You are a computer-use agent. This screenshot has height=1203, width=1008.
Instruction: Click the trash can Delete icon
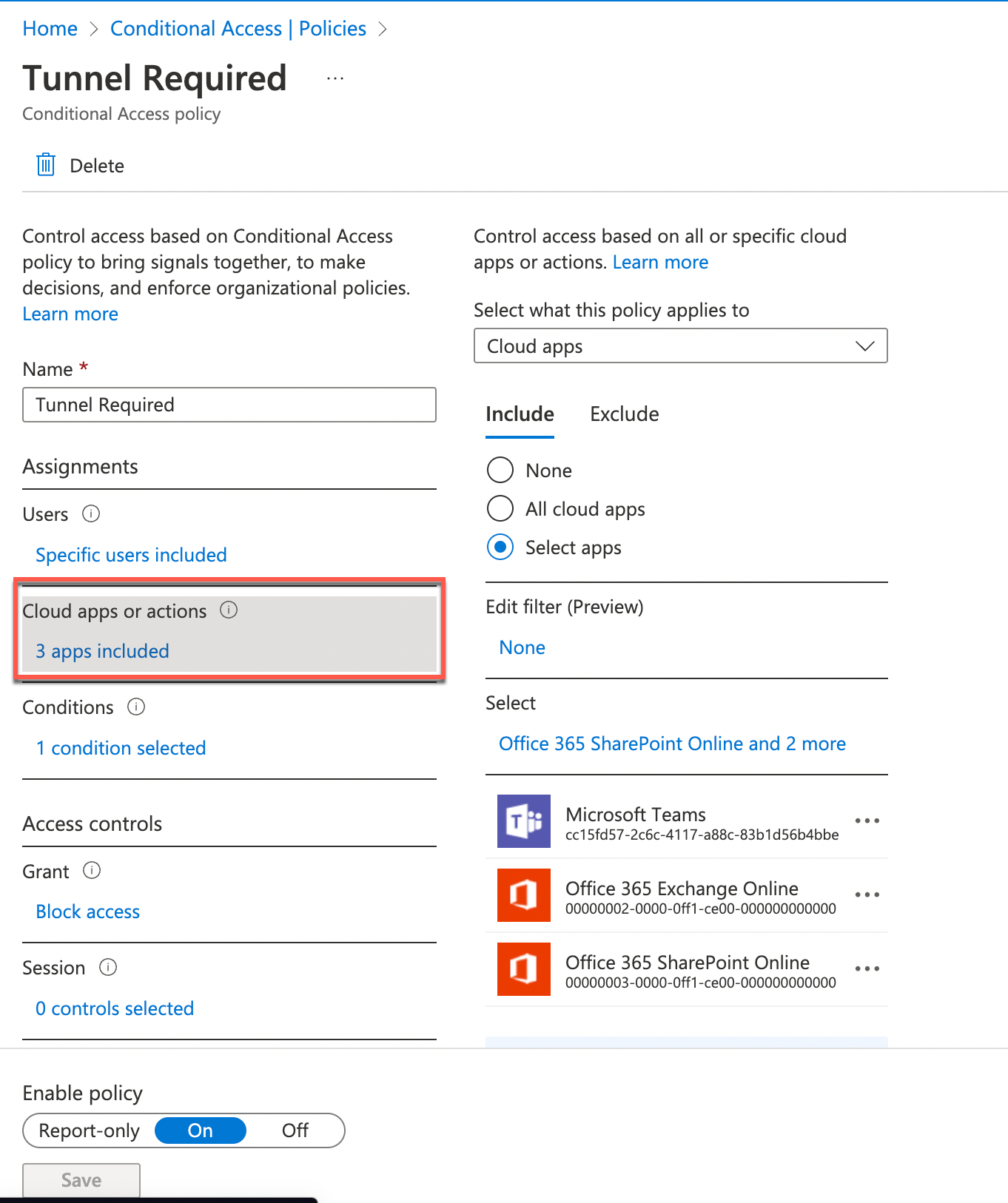(x=46, y=164)
